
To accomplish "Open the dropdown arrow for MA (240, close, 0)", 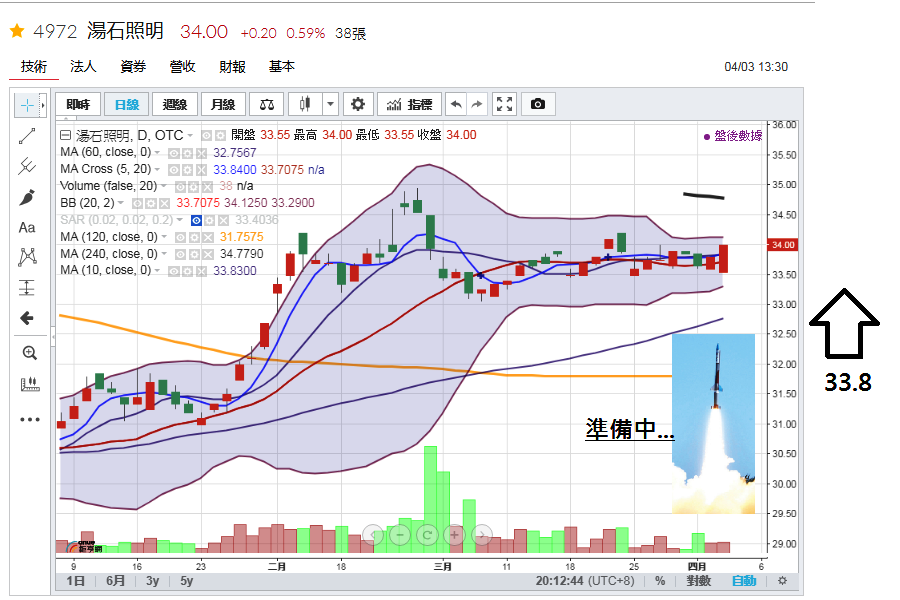I will pyautogui.click(x=164, y=254).
